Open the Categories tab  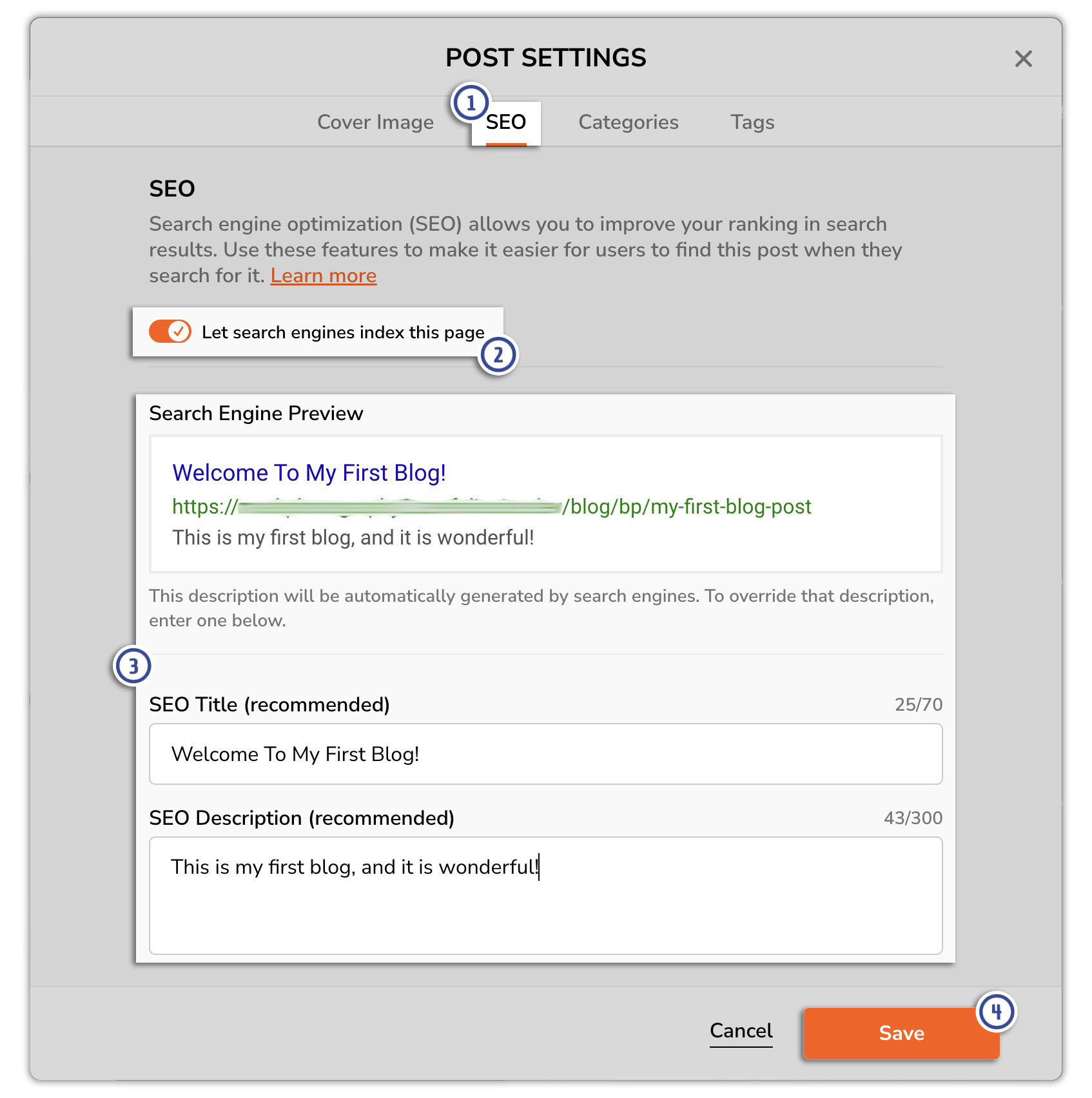(629, 122)
